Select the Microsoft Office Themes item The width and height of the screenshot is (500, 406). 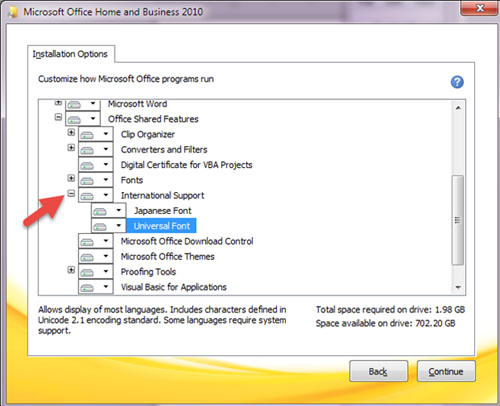168,257
